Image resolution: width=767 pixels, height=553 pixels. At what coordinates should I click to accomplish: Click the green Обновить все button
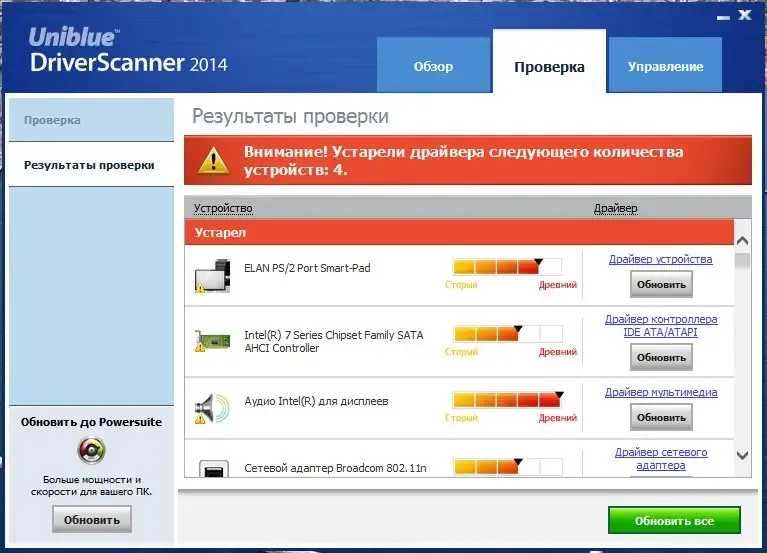[674, 521]
